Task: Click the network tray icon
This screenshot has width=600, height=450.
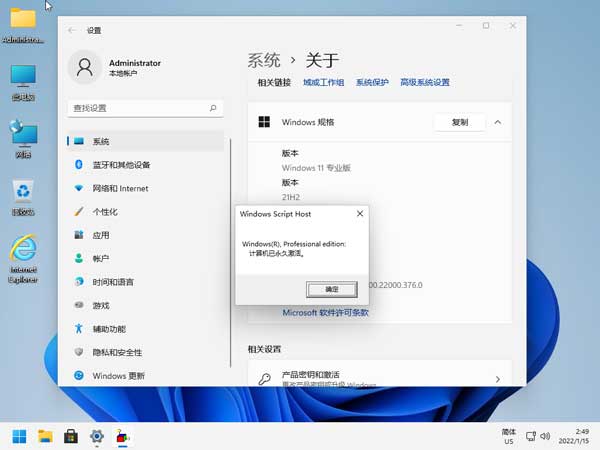Action: click(x=531, y=436)
